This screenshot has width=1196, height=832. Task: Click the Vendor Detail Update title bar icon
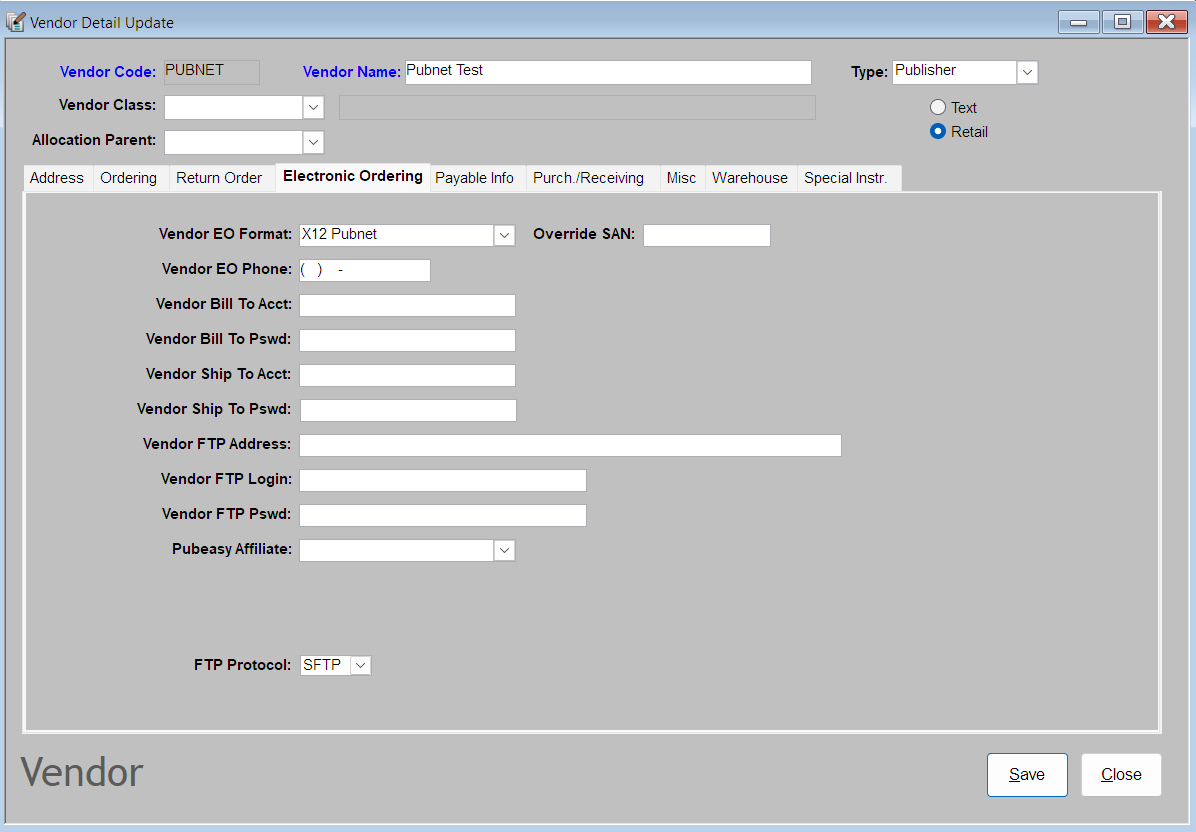pyautogui.click(x=15, y=21)
